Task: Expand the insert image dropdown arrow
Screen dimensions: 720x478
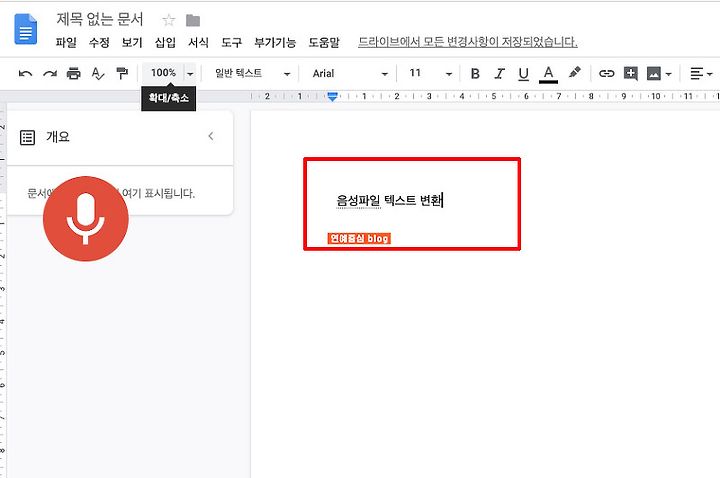Action: pos(669,74)
